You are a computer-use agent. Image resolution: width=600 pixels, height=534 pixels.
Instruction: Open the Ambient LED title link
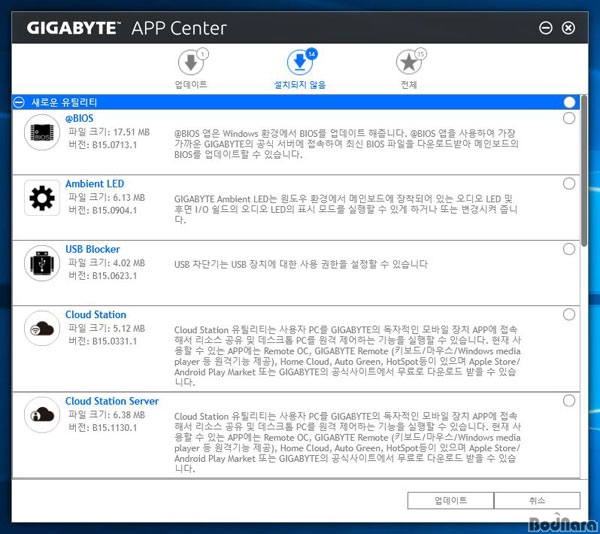(95, 184)
